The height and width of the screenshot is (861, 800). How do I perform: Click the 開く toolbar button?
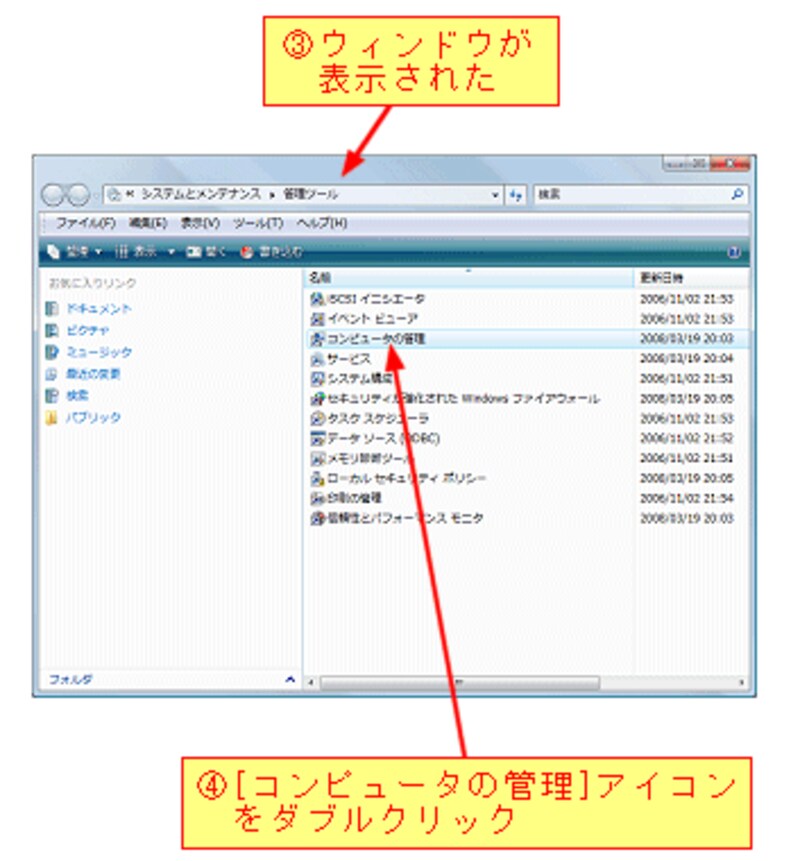pyautogui.click(x=206, y=251)
